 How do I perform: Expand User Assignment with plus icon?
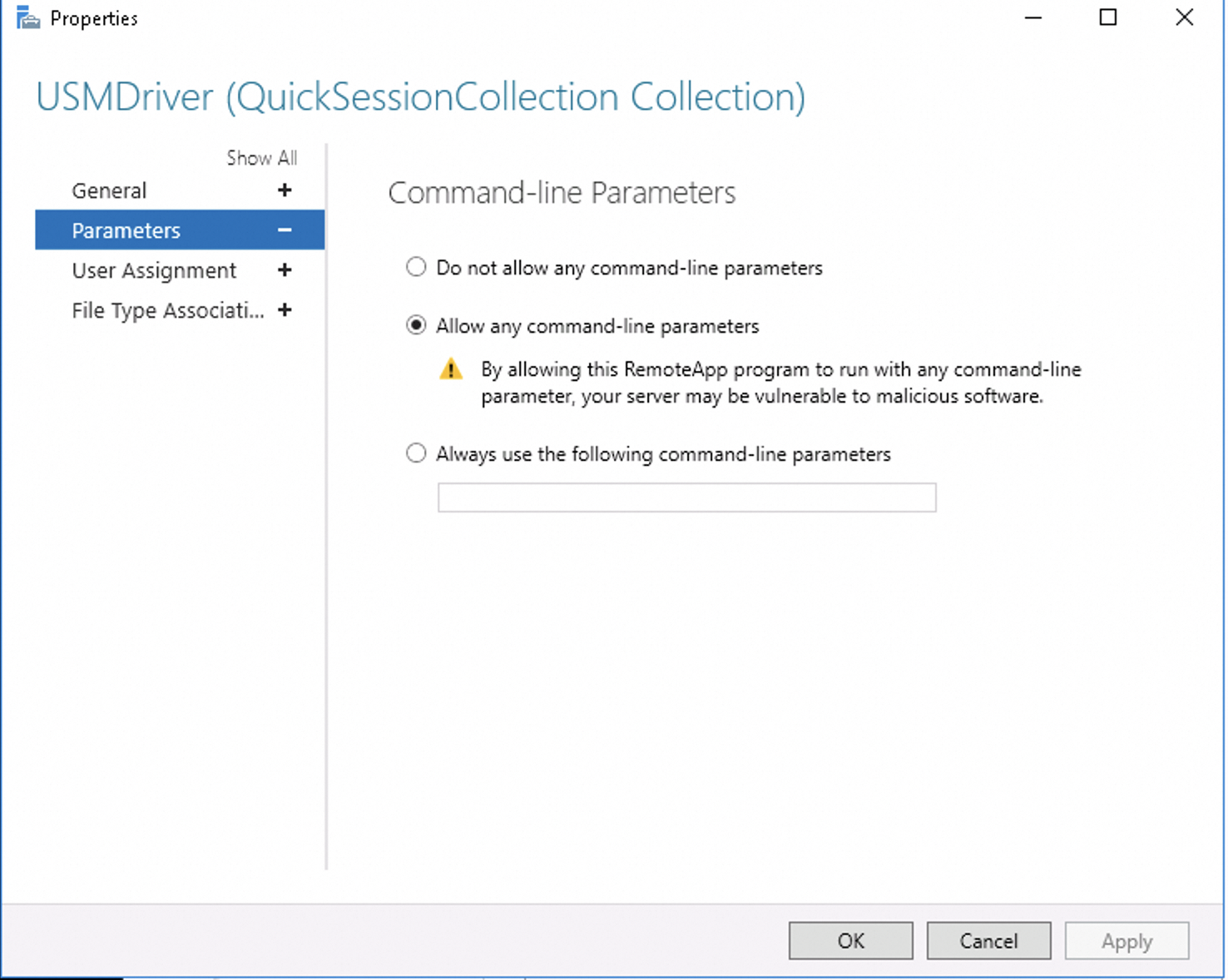coord(285,270)
